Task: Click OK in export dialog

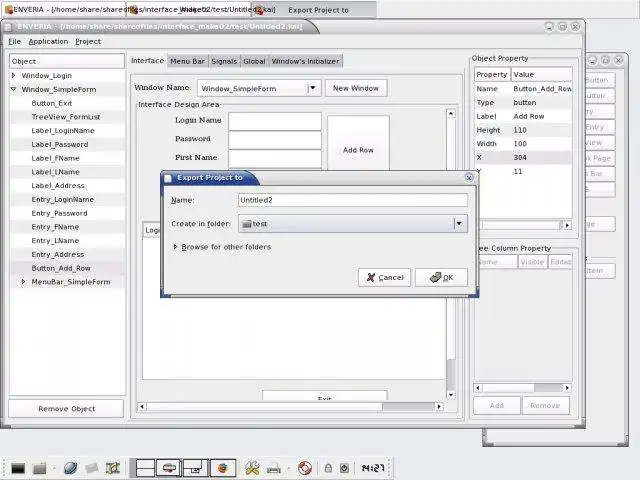Action: (x=442, y=278)
